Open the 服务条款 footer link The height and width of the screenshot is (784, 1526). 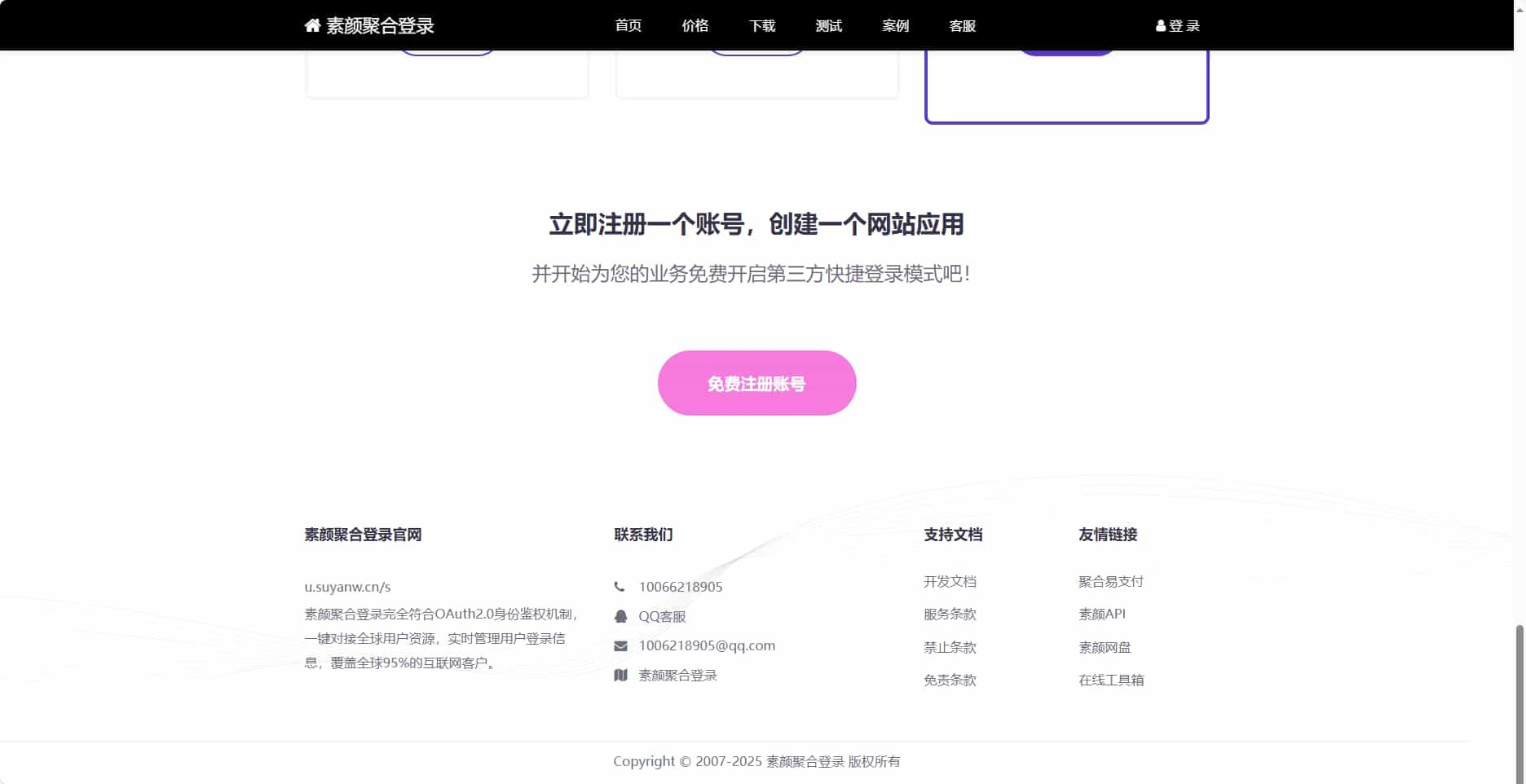950,614
